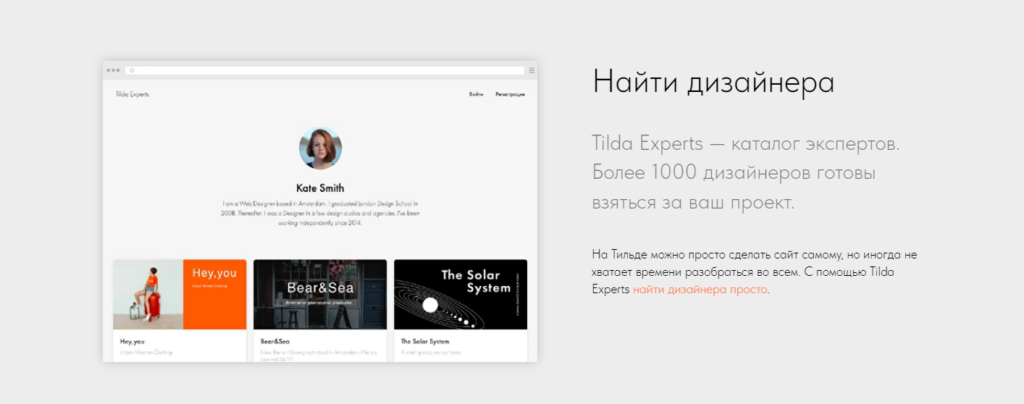
Task: Click the Bear&Sea card title text
Action: 275,341
